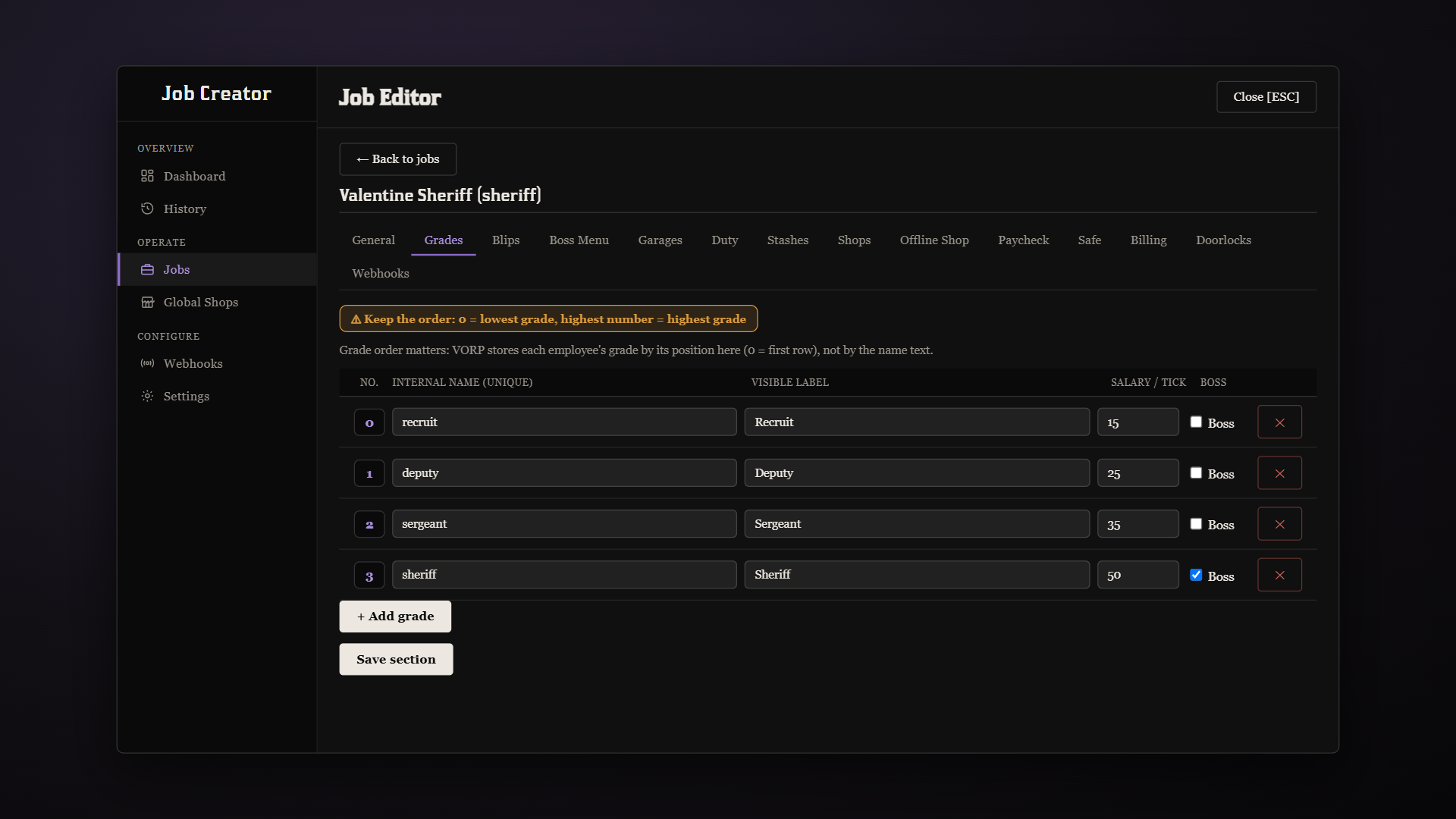Delete the sheriff grade row
Image resolution: width=1456 pixels, height=819 pixels.
coord(1279,575)
